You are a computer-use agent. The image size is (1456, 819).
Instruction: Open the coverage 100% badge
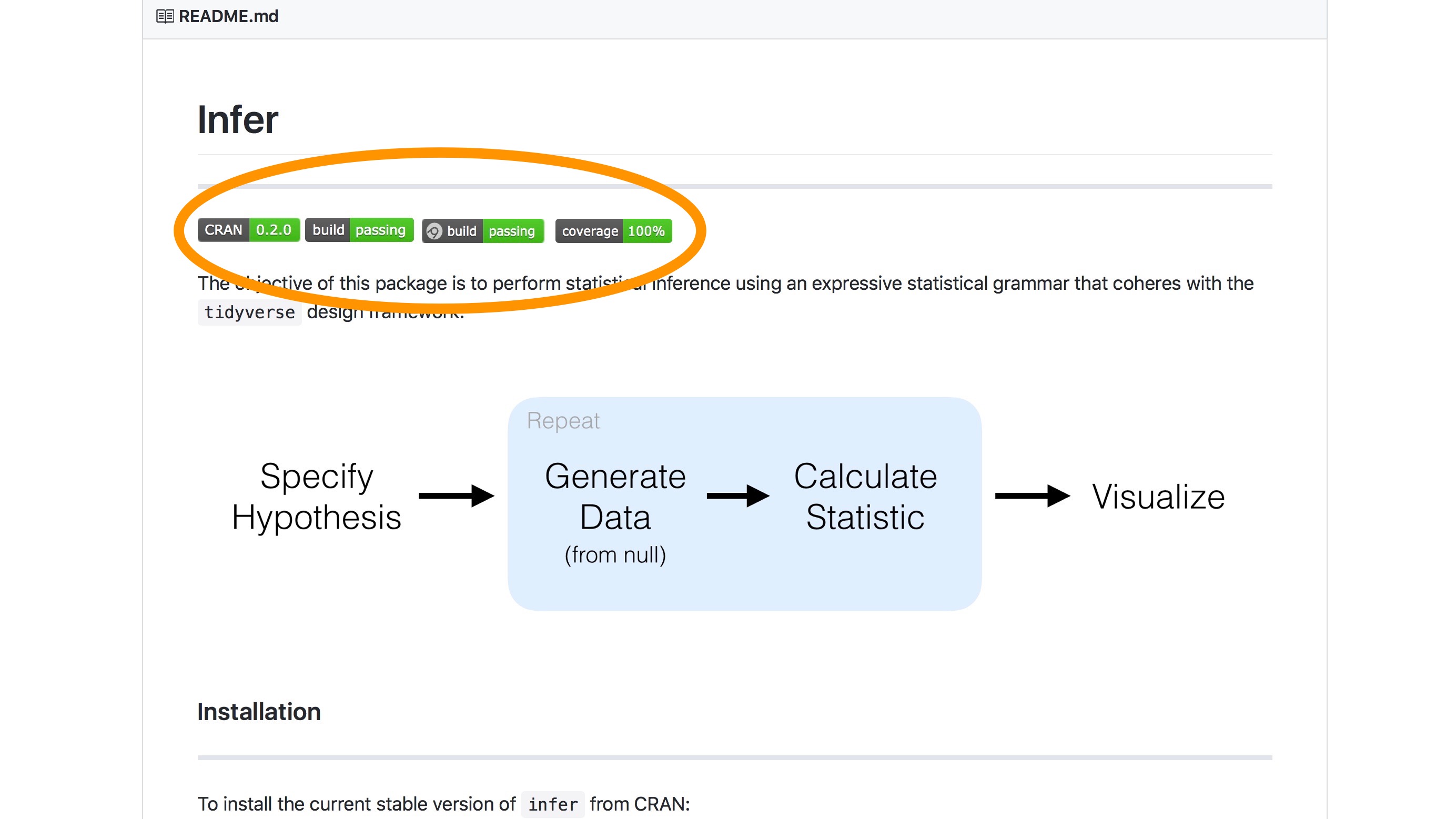(613, 231)
